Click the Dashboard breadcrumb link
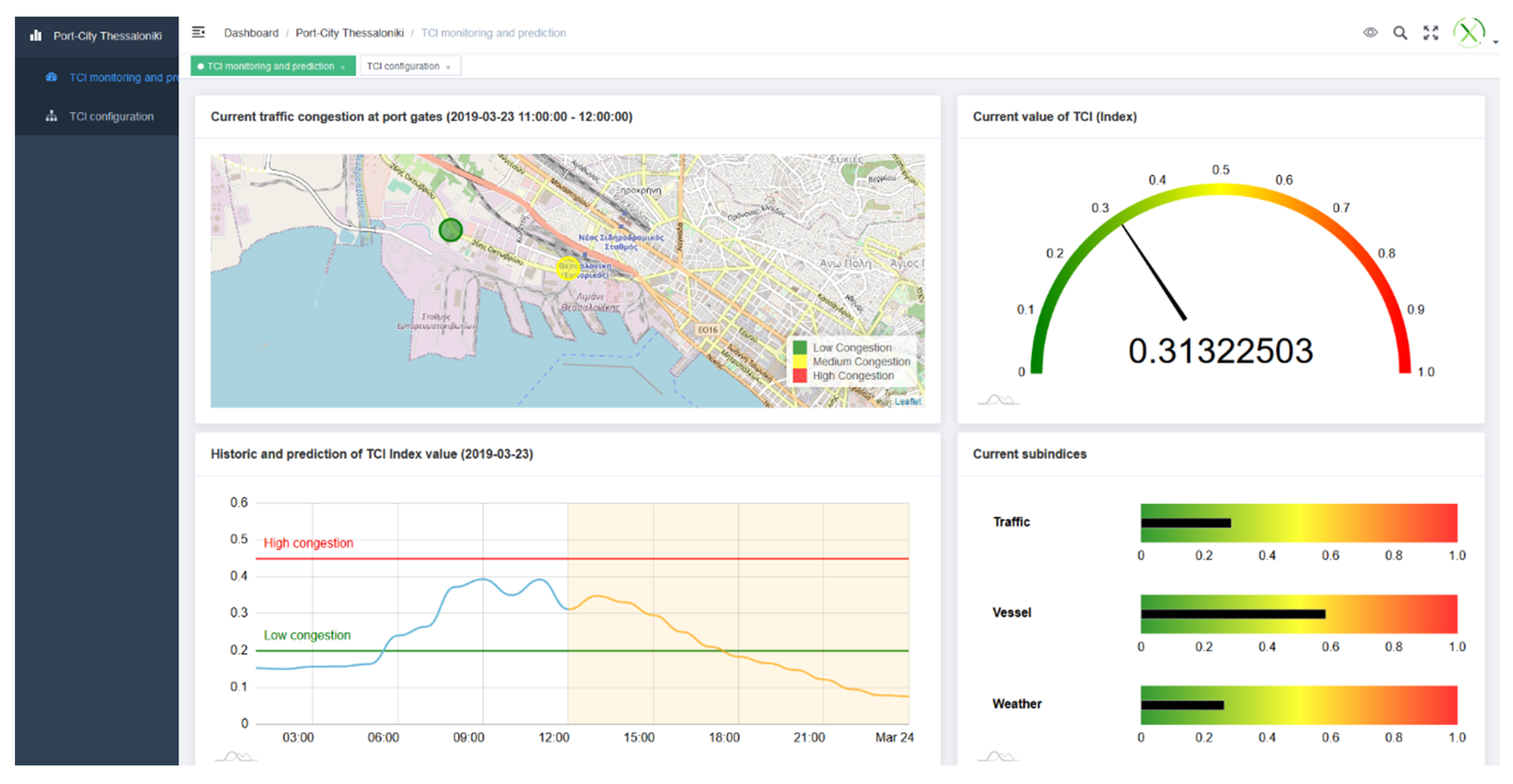 (251, 33)
